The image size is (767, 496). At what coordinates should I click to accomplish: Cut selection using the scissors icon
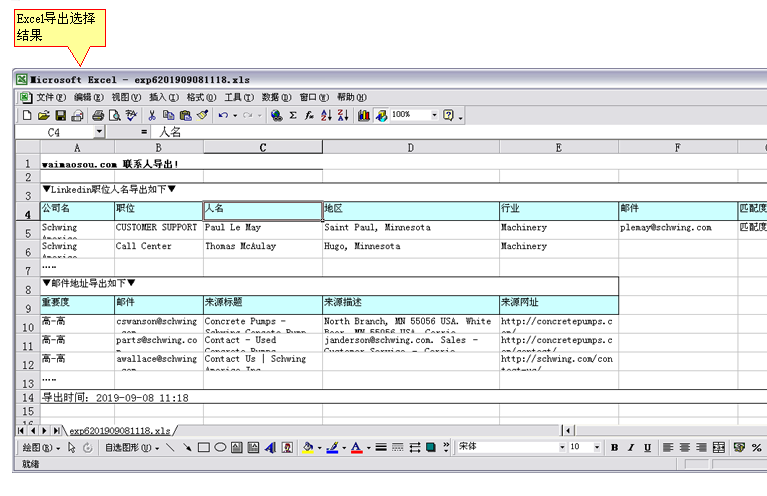coord(152,115)
